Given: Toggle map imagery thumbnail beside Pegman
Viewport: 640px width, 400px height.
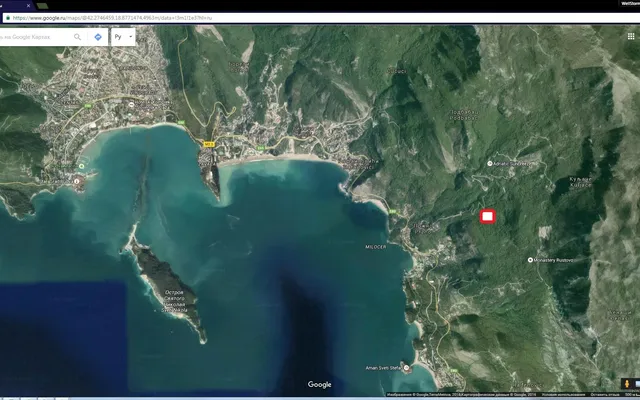Looking at the screenshot, I should click(637, 384).
